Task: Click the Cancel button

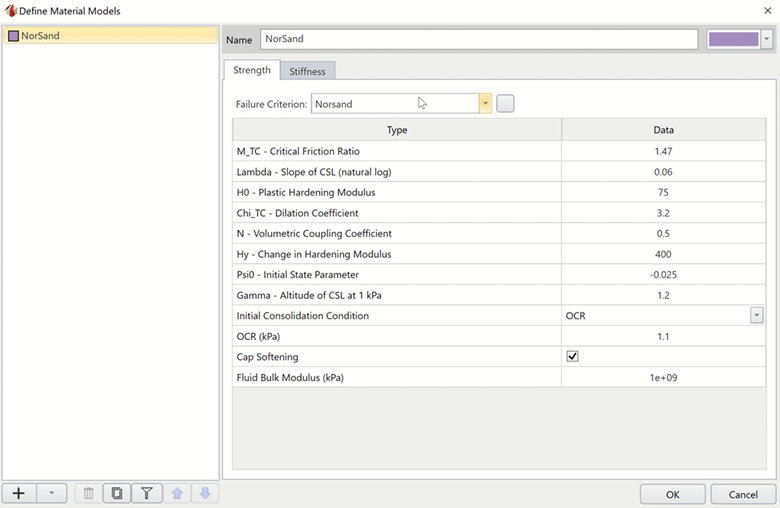Action: [743, 495]
